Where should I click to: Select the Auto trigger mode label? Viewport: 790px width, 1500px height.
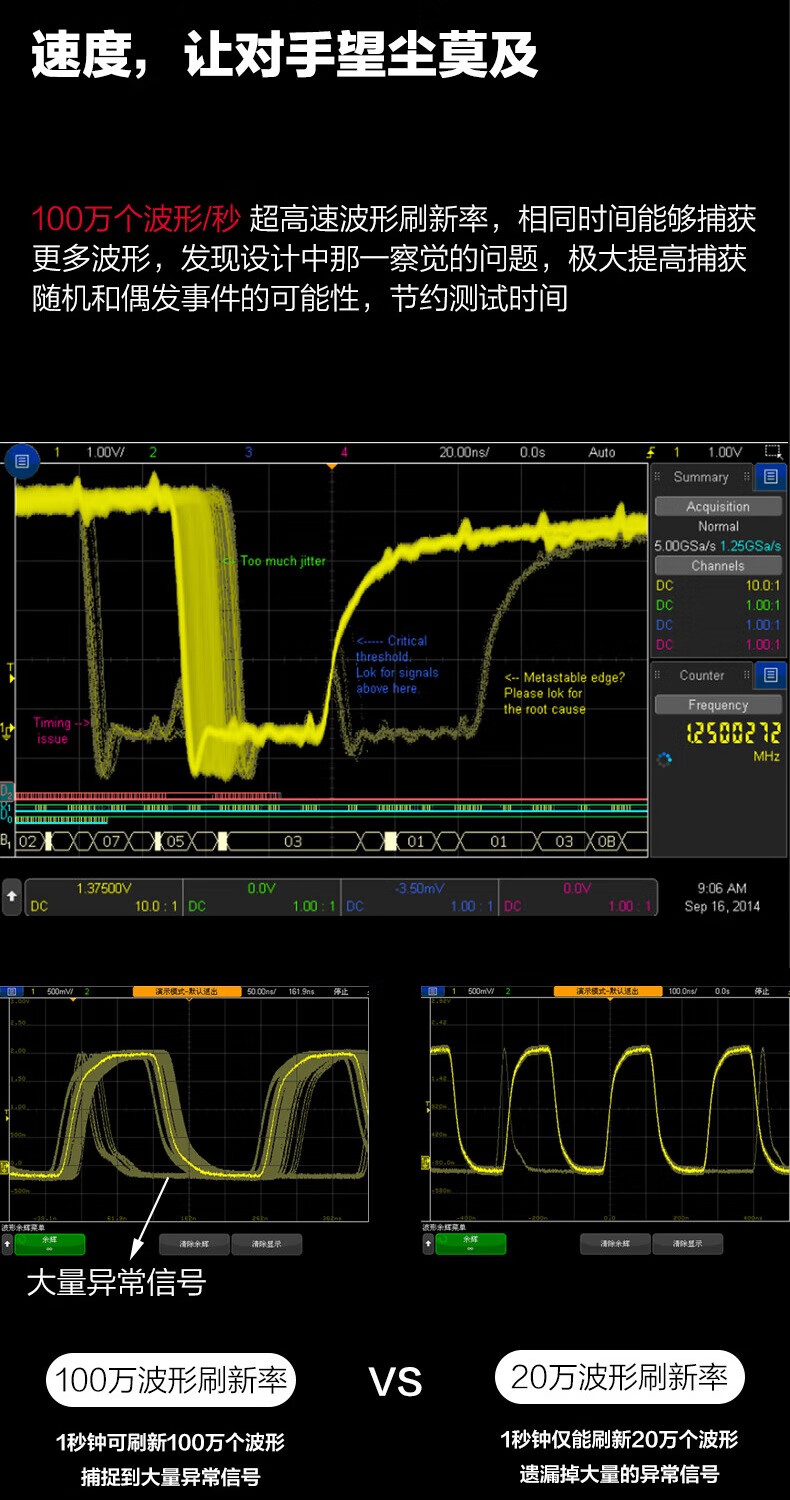click(602, 452)
